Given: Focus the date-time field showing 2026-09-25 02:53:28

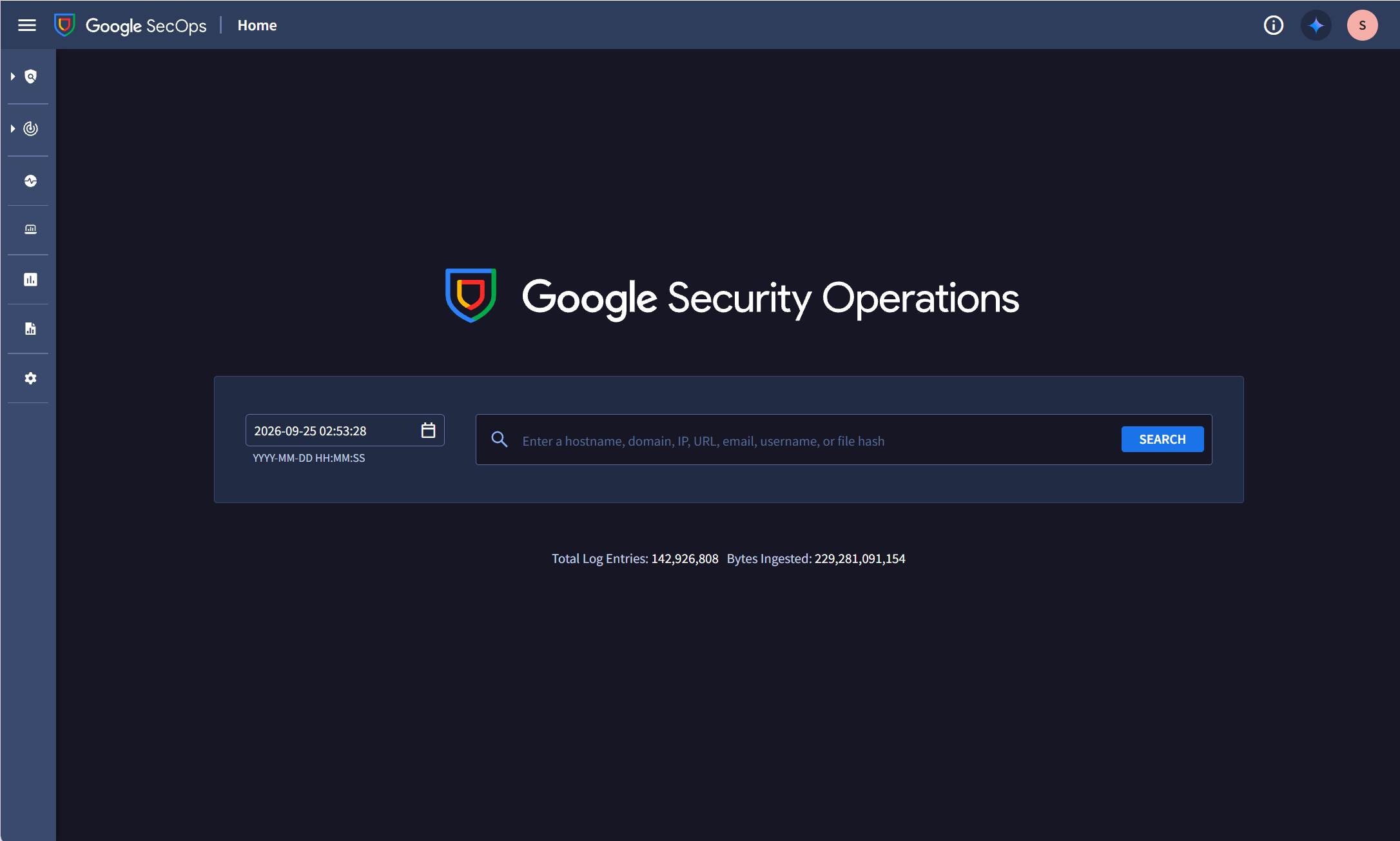Looking at the screenshot, I should point(345,430).
